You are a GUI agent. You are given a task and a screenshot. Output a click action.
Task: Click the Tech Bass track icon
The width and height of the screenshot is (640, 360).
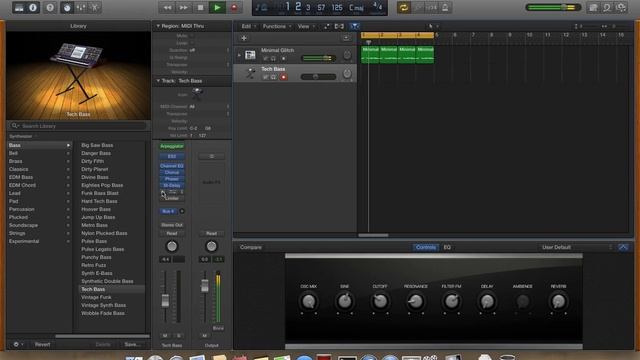(x=250, y=73)
